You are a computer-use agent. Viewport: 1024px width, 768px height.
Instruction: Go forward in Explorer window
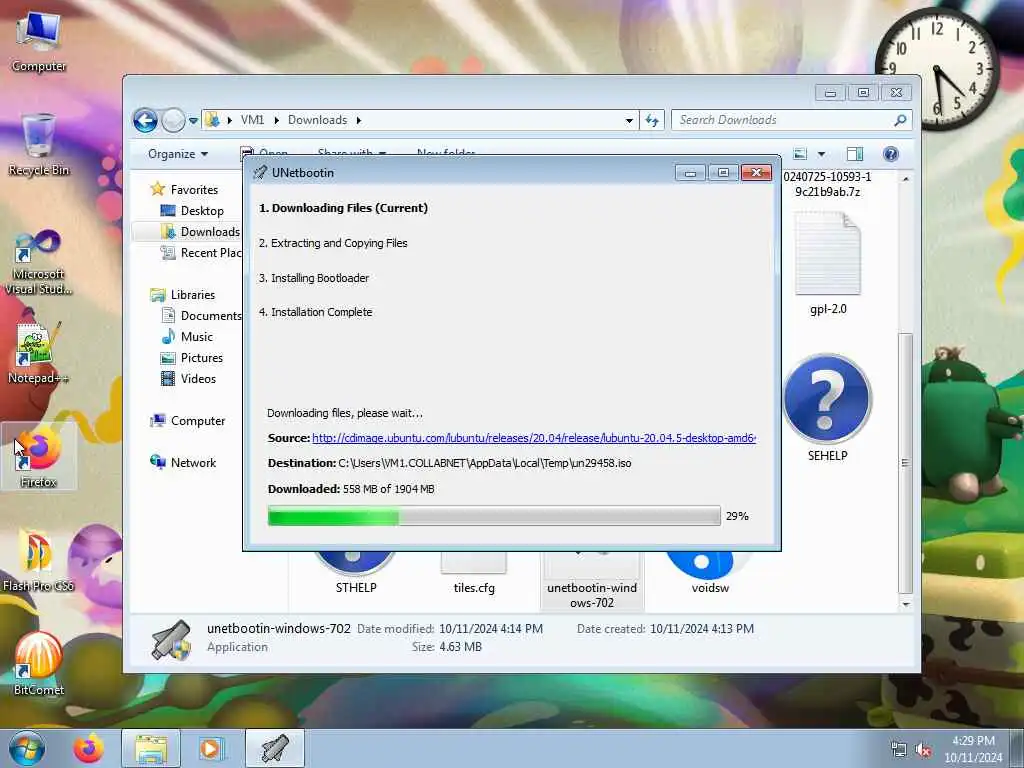tap(173, 120)
